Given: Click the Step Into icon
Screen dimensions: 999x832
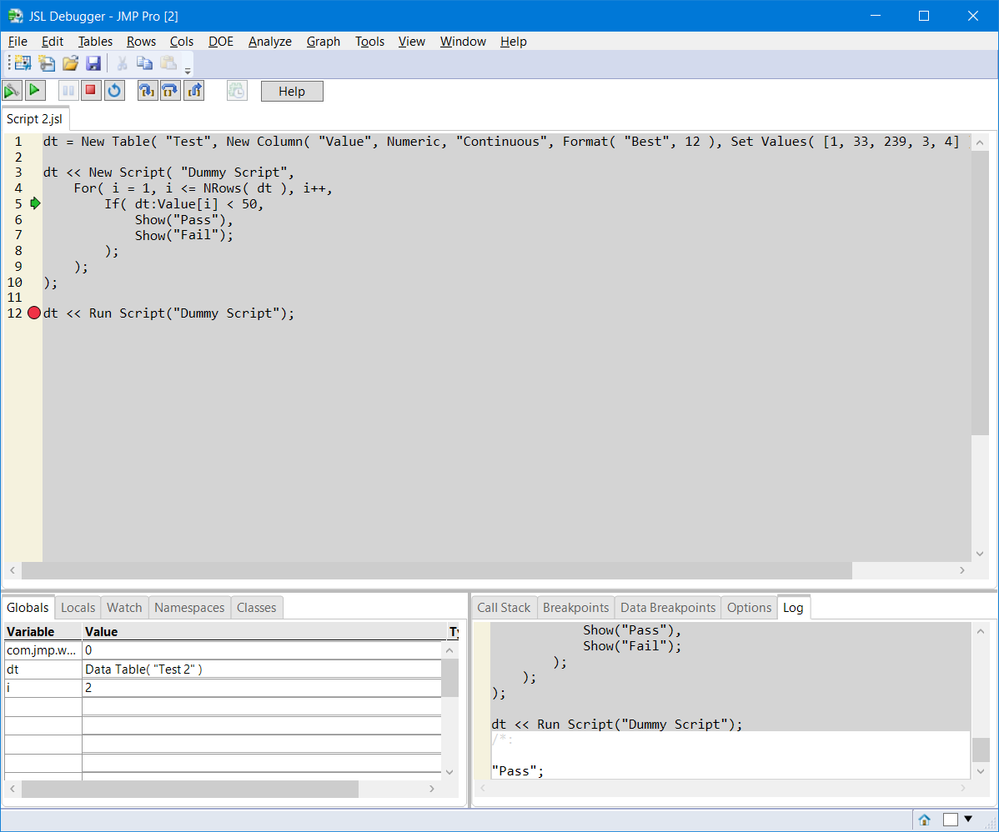Looking at the screenshot, I should (x=147, y=90).
